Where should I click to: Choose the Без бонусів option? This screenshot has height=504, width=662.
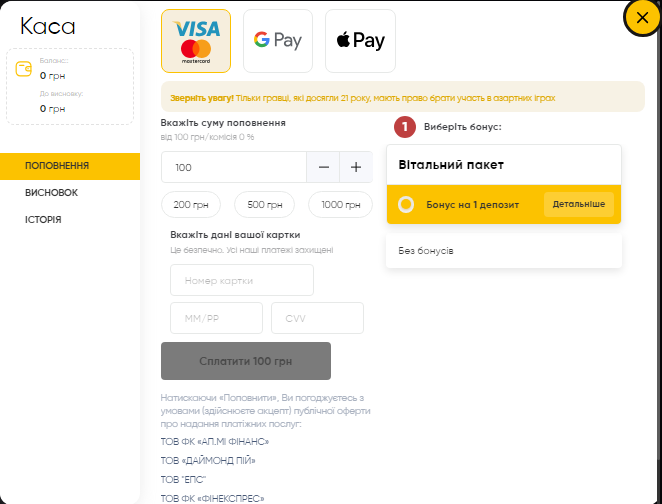click(504, 251)
